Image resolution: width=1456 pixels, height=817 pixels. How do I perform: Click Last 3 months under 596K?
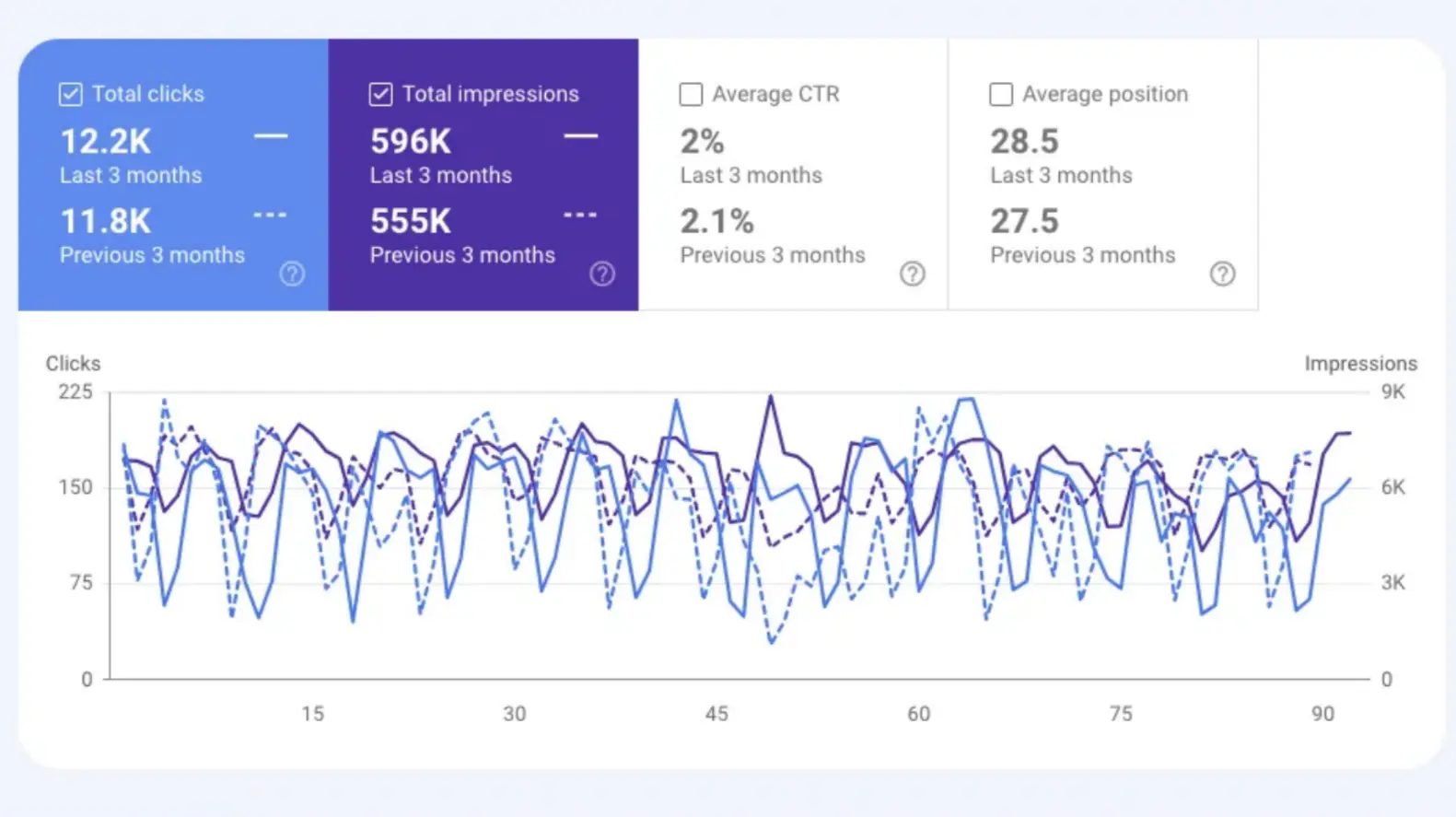(x=441, y=176)
